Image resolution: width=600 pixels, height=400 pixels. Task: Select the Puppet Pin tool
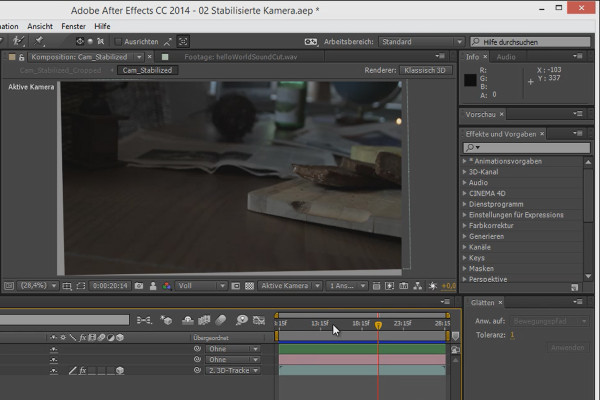pos(39,41)
